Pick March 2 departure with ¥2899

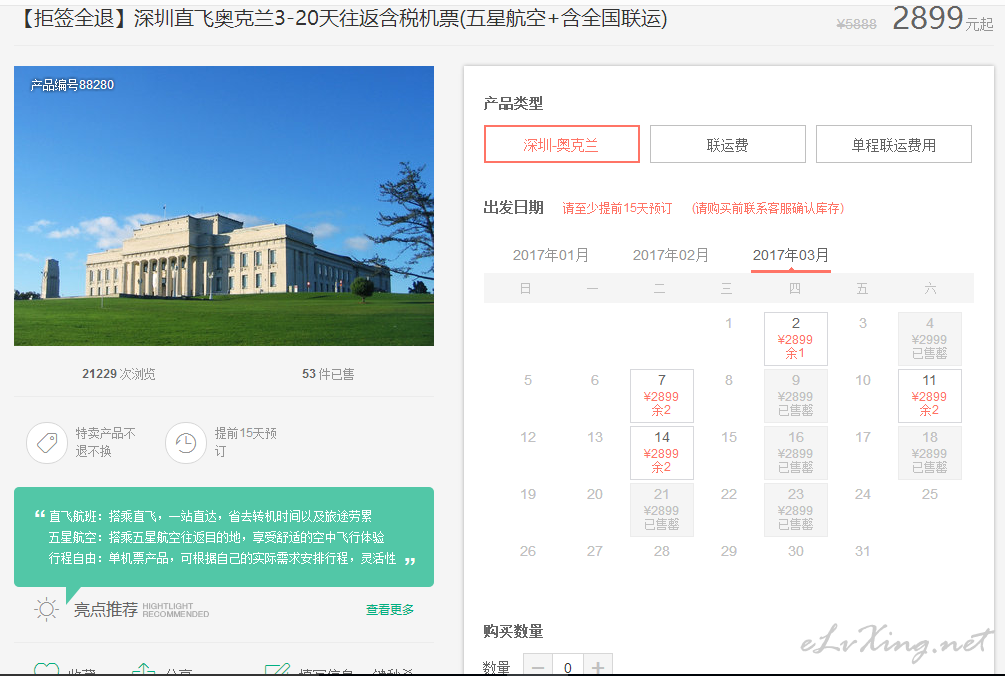point(795,338)
